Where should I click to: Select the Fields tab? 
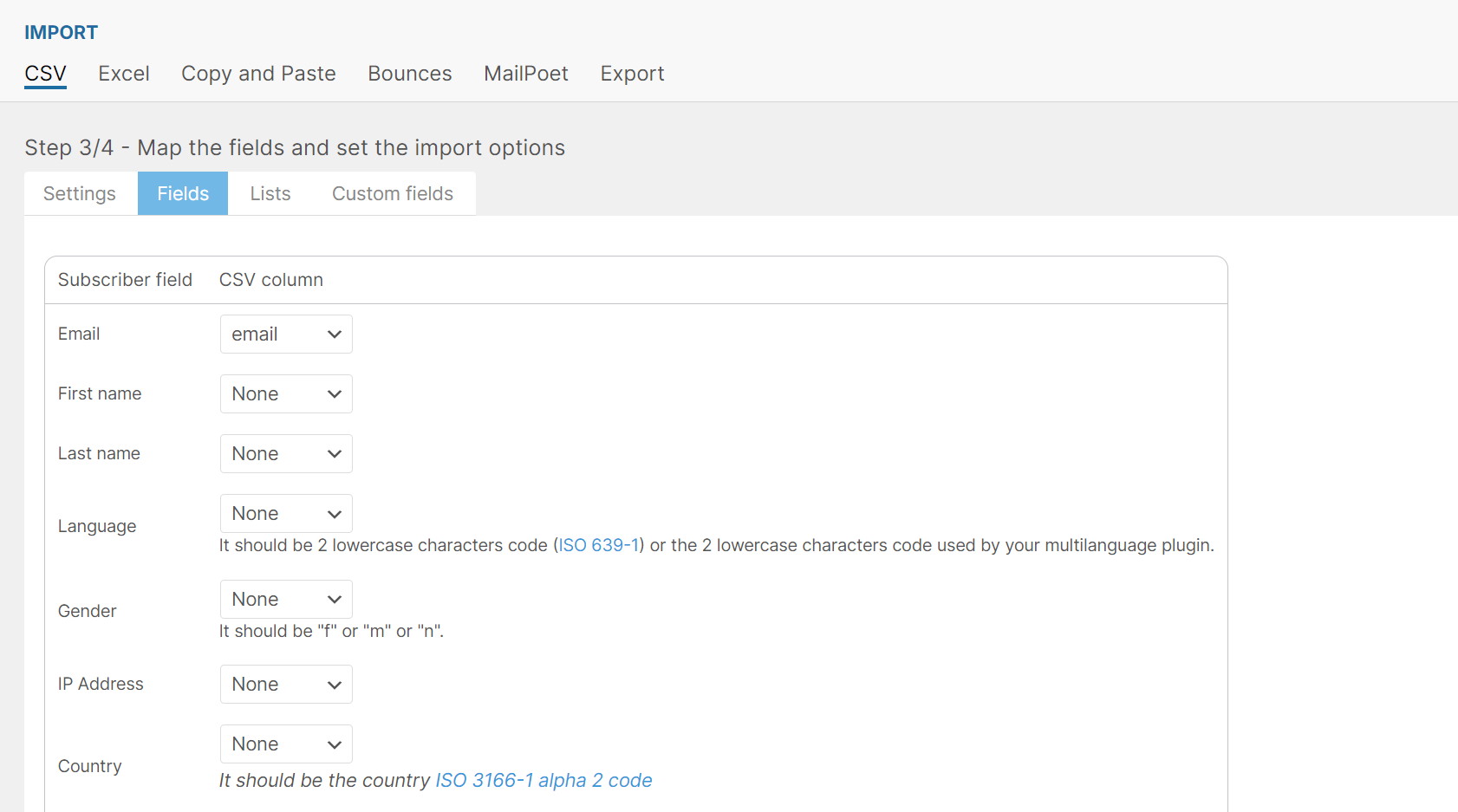[182, 193]
